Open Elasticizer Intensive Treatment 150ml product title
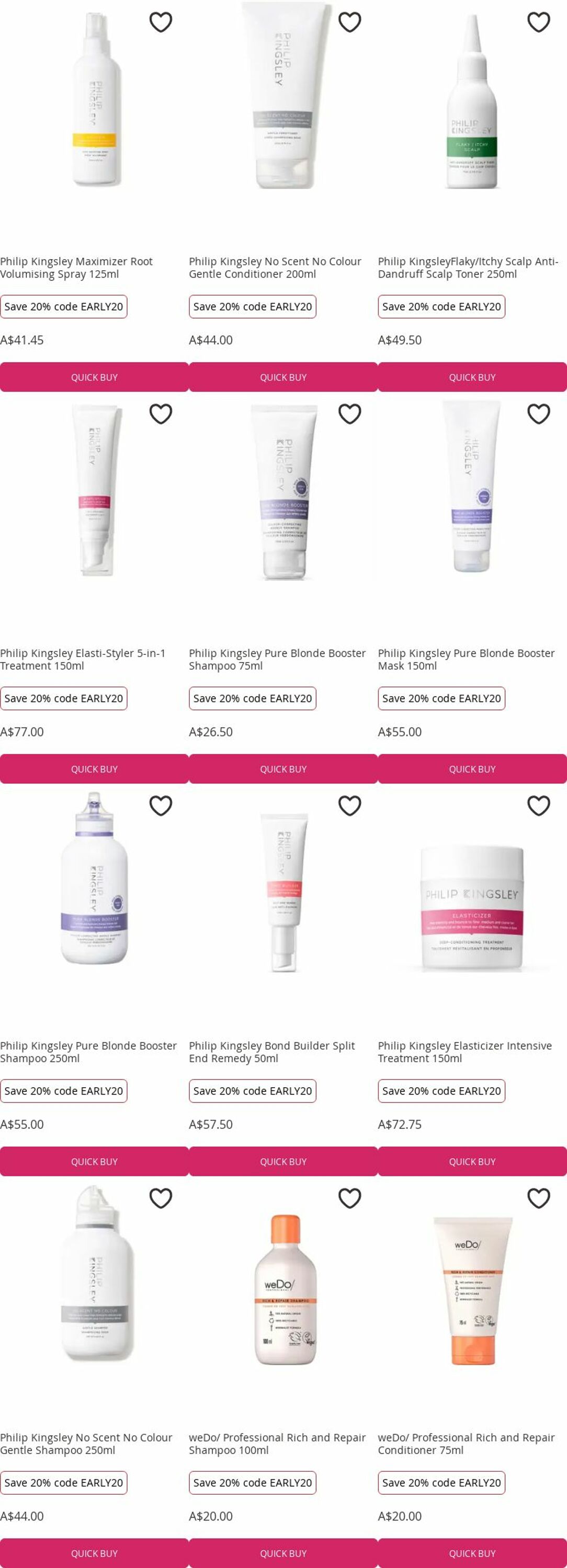Image resolution: width=567 pixels, height=1568 pixels. pos(464,1051)
